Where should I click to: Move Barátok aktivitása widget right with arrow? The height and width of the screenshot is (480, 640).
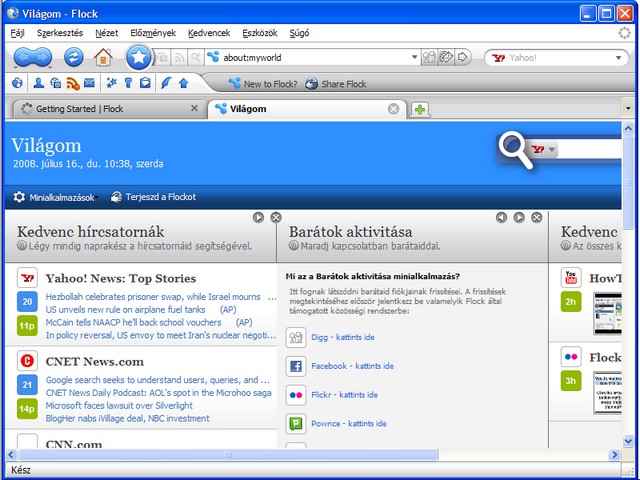(519, 218)
